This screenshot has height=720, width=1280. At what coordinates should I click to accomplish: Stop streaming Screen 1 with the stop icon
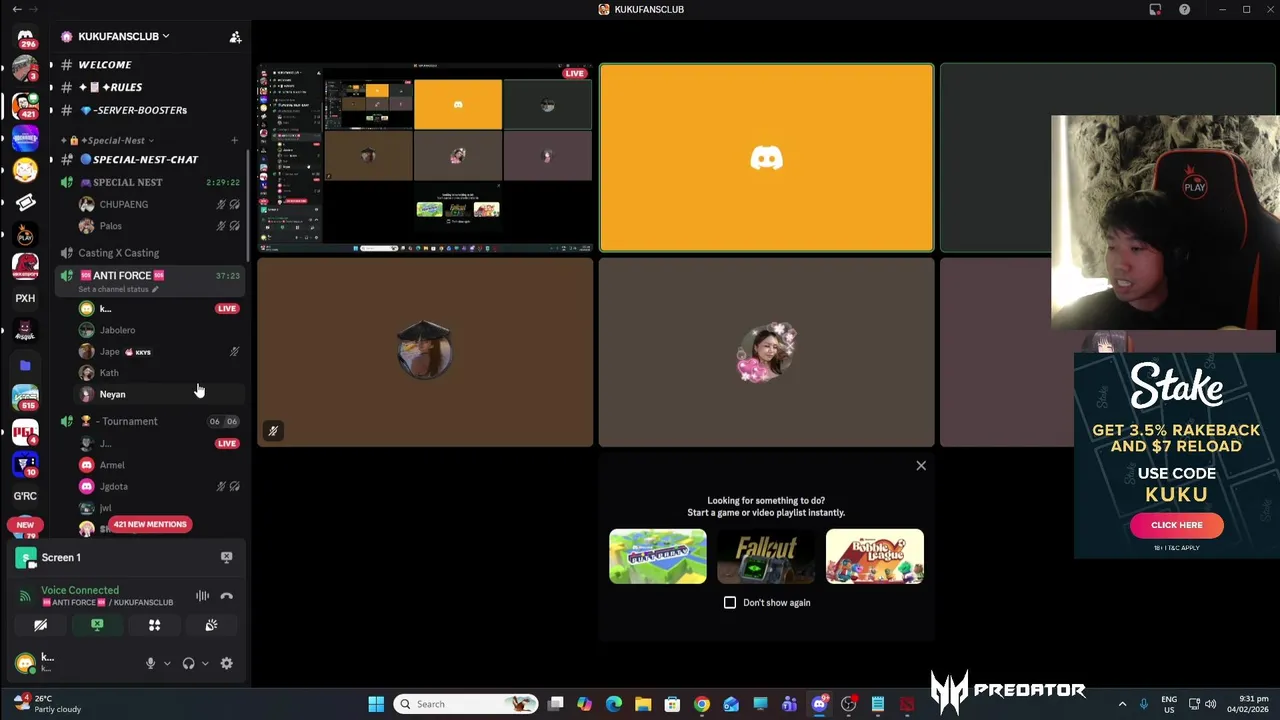tap(226, 557)
